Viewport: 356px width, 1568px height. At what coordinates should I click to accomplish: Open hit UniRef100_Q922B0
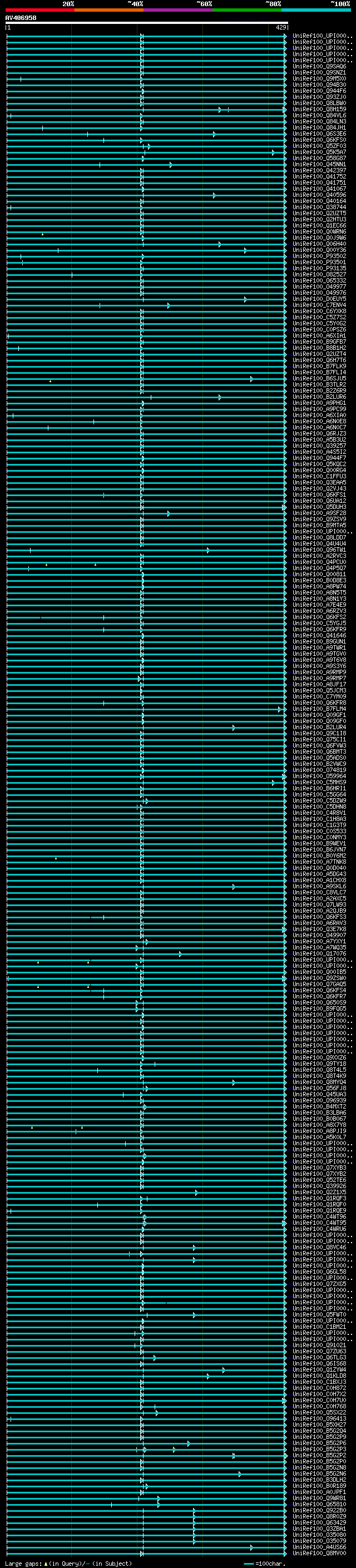(x=319, y=1510)
